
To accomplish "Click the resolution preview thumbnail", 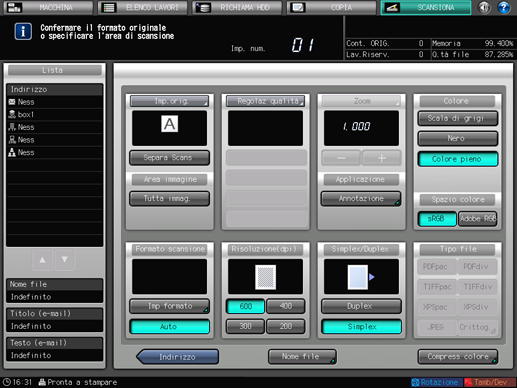I will [x=265, y=277].
